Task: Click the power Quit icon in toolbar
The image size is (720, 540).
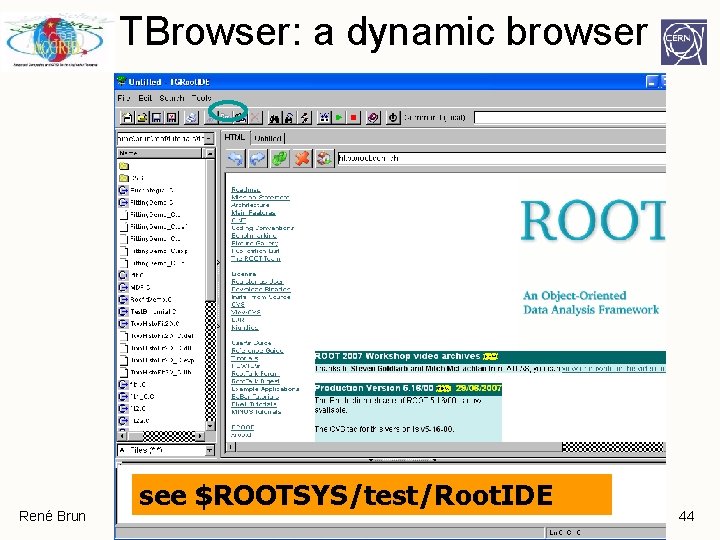Action: 393,118
